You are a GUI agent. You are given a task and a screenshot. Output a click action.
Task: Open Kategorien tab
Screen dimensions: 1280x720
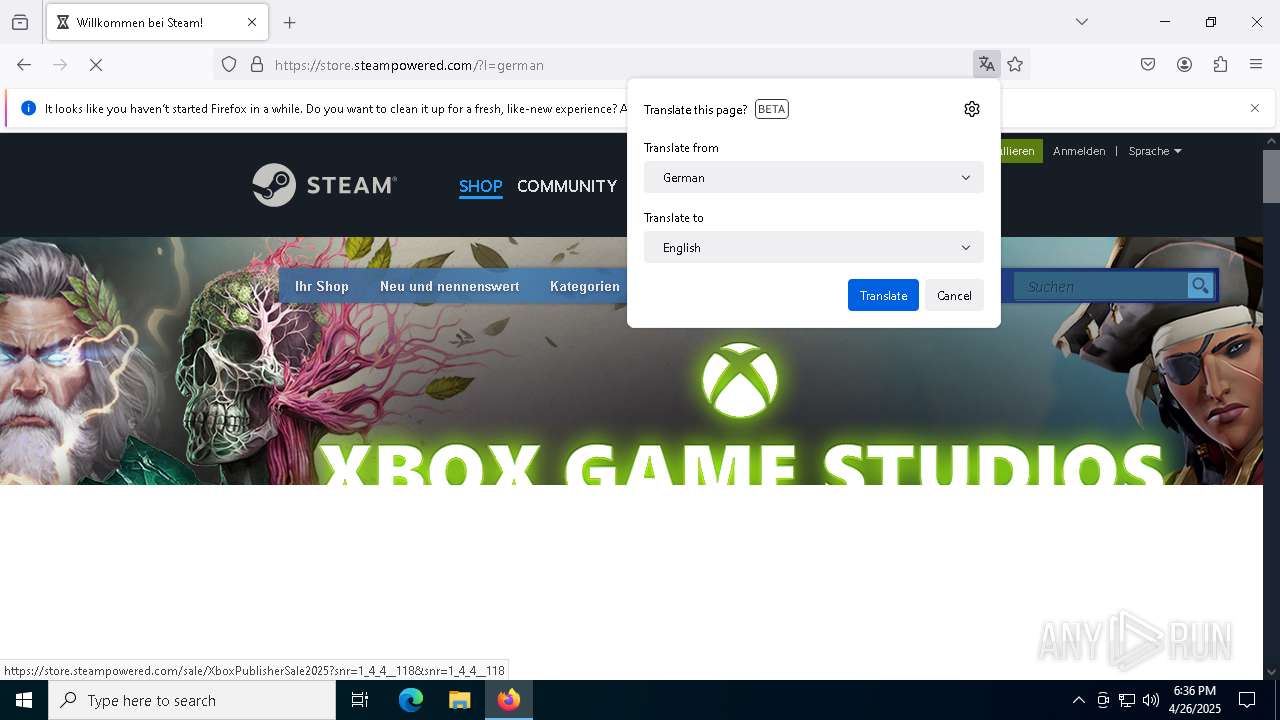[585, 286]
